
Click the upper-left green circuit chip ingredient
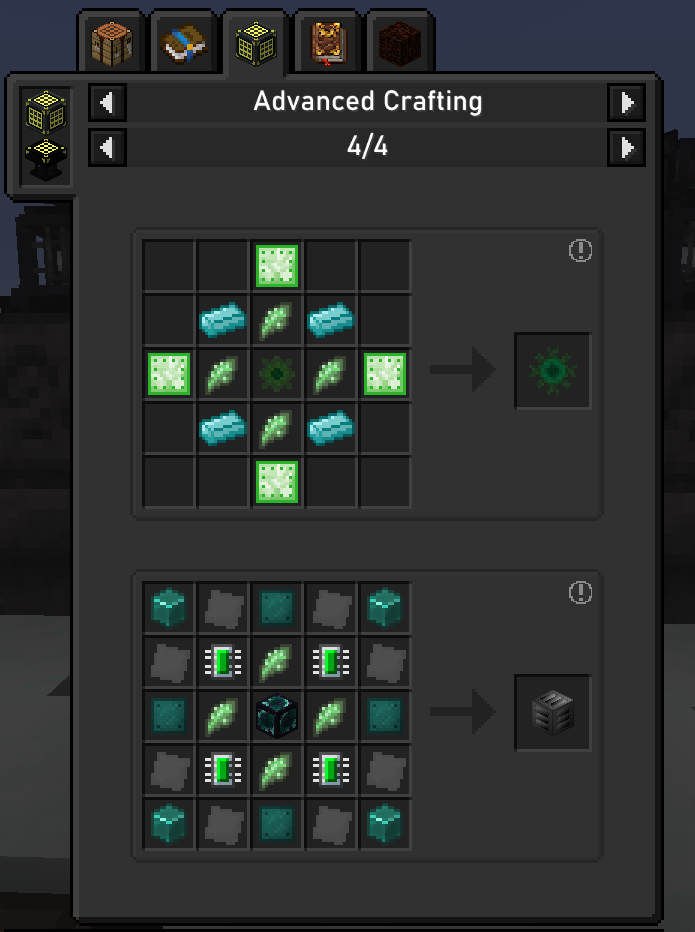[223, 662]
